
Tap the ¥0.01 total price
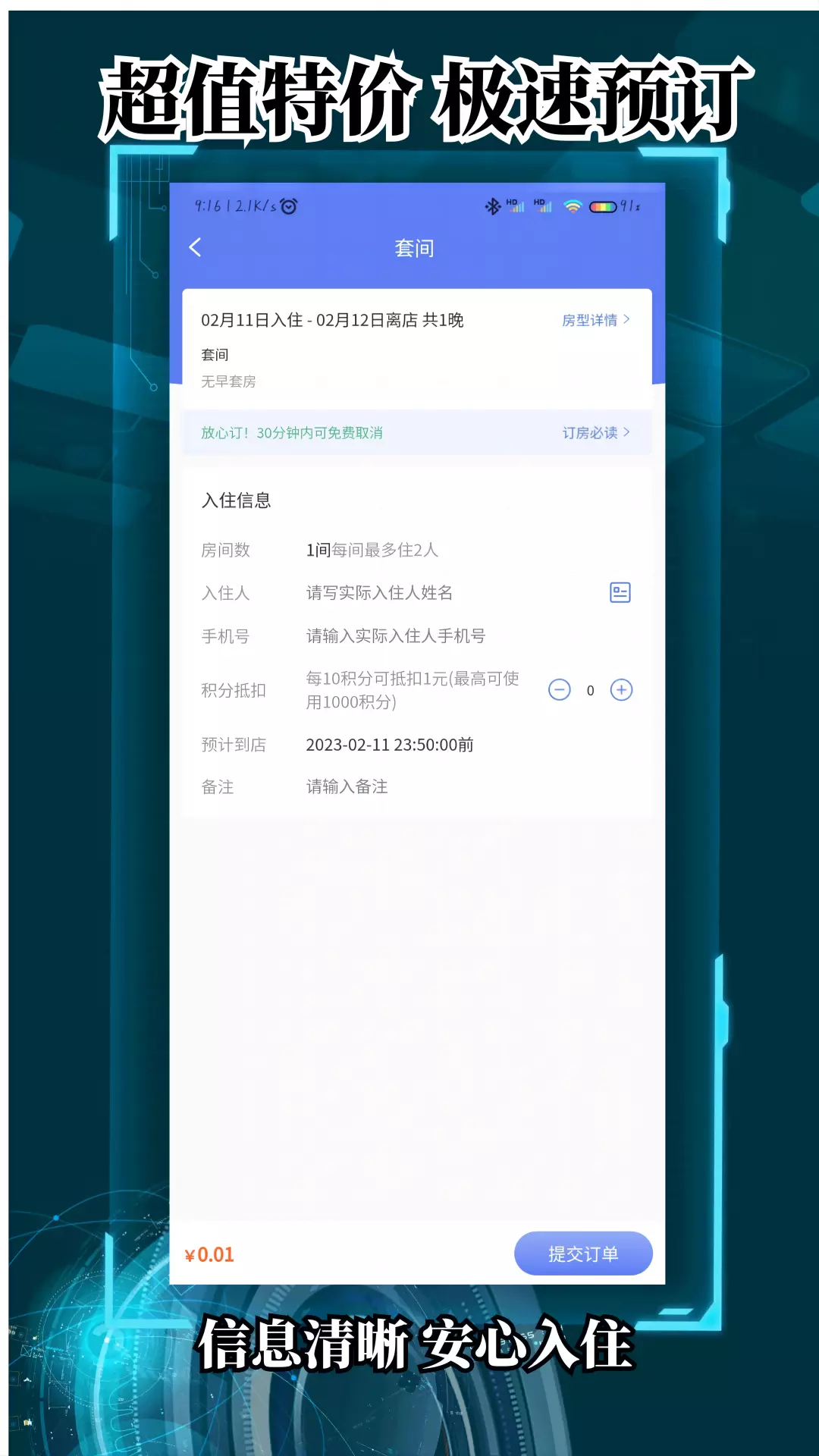coord(209,1254)
